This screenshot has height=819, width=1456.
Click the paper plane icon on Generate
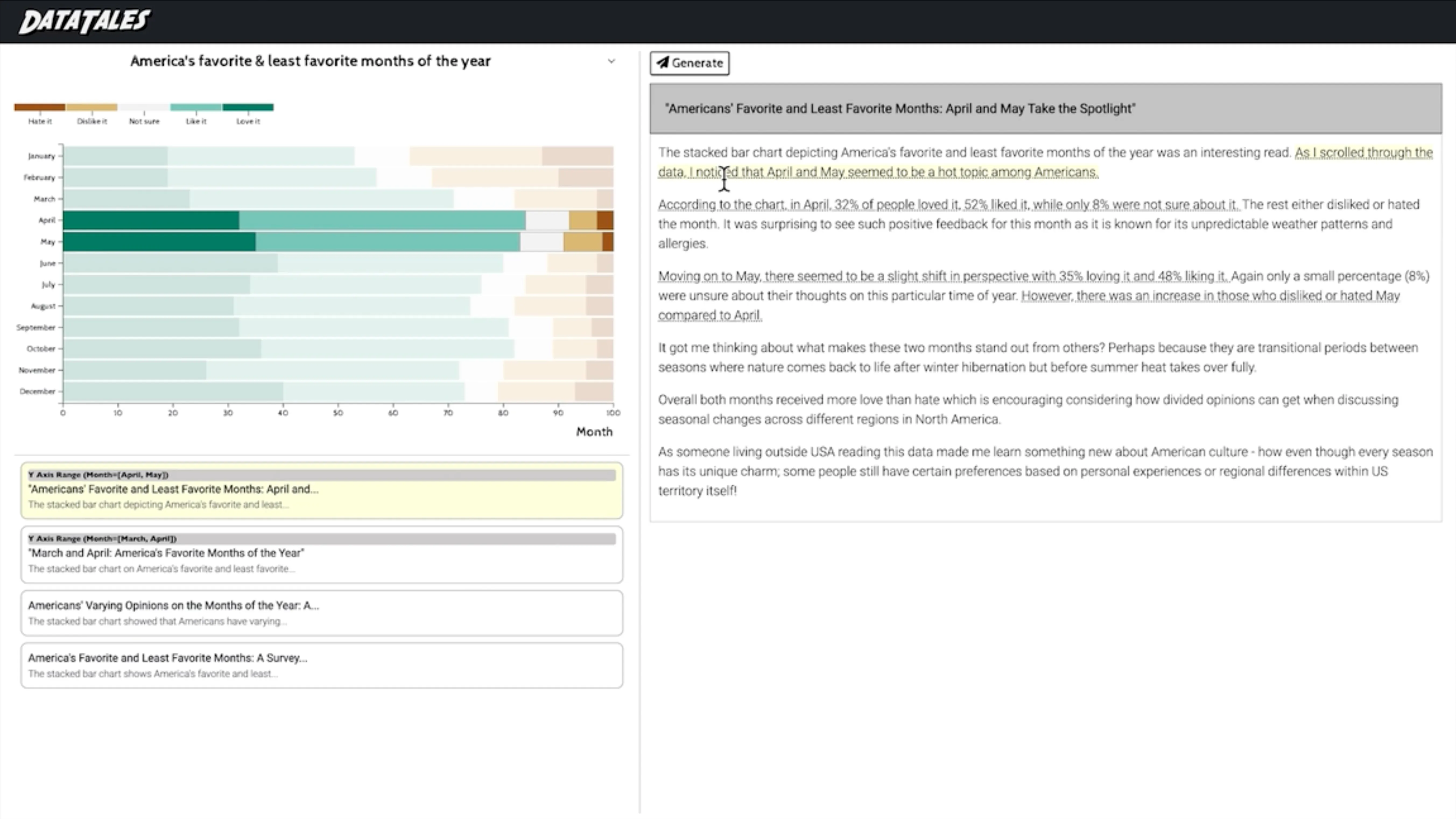point(662,62)
